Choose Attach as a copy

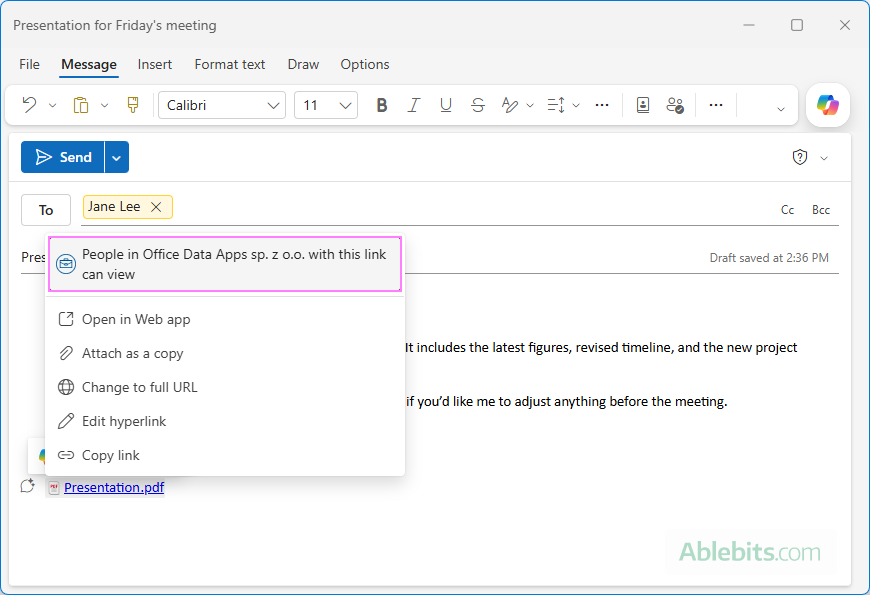click(x=225, y=353)
